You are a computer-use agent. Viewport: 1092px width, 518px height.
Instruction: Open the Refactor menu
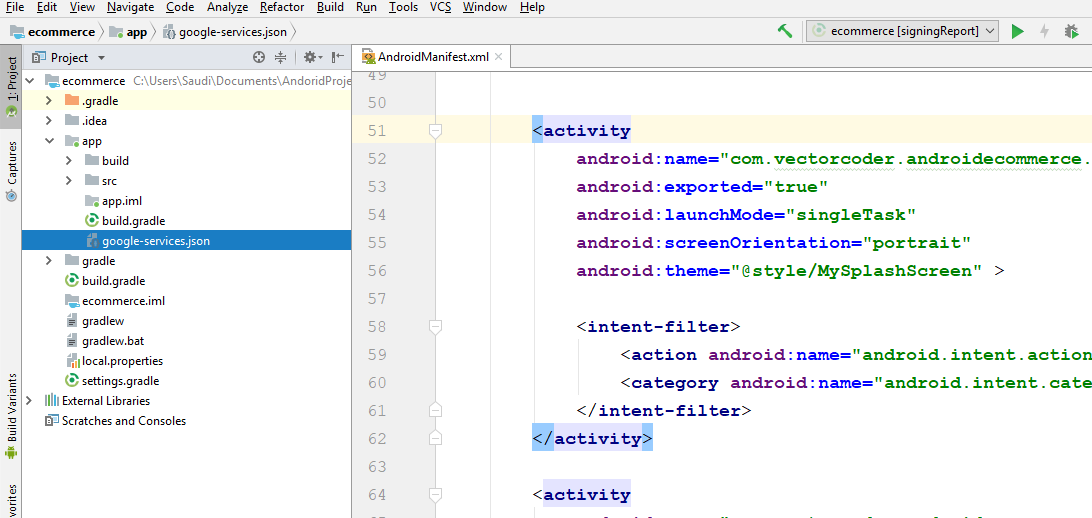(282, 7)
